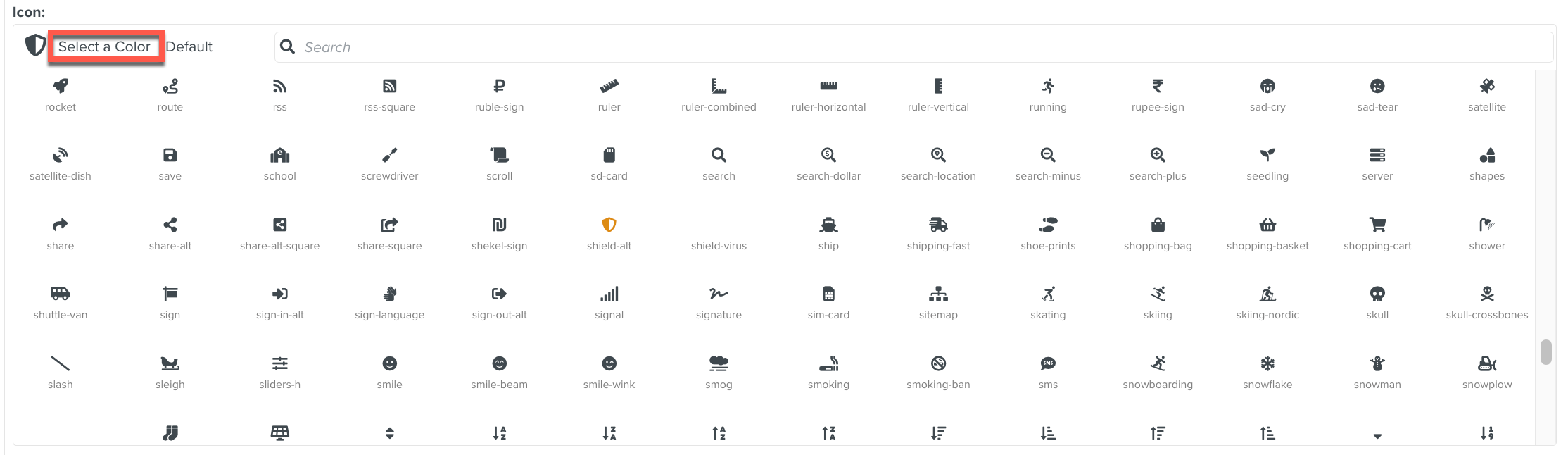The width and height of the screenshot is (1568, 455).
Task: Pick the skull-crossbones icon
Action: 1486,294
